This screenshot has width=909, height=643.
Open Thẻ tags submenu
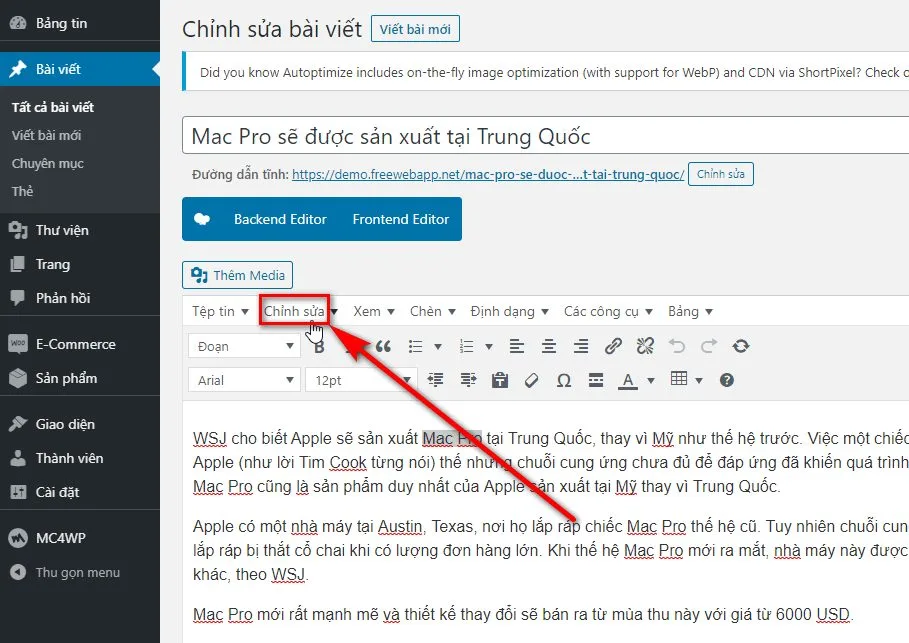click(x=23, y=191)
